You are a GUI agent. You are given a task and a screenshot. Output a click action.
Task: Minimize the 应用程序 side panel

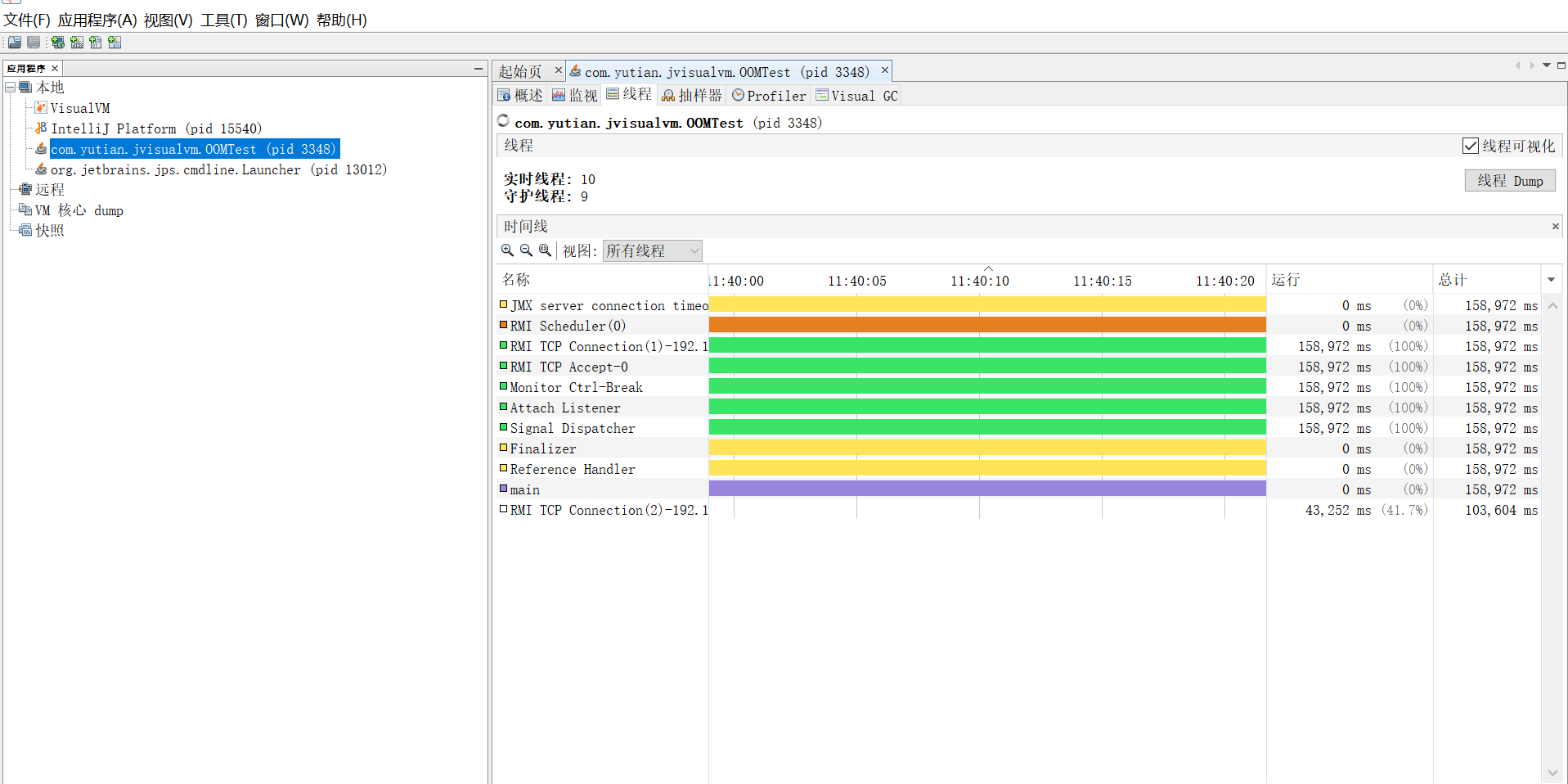478,69
